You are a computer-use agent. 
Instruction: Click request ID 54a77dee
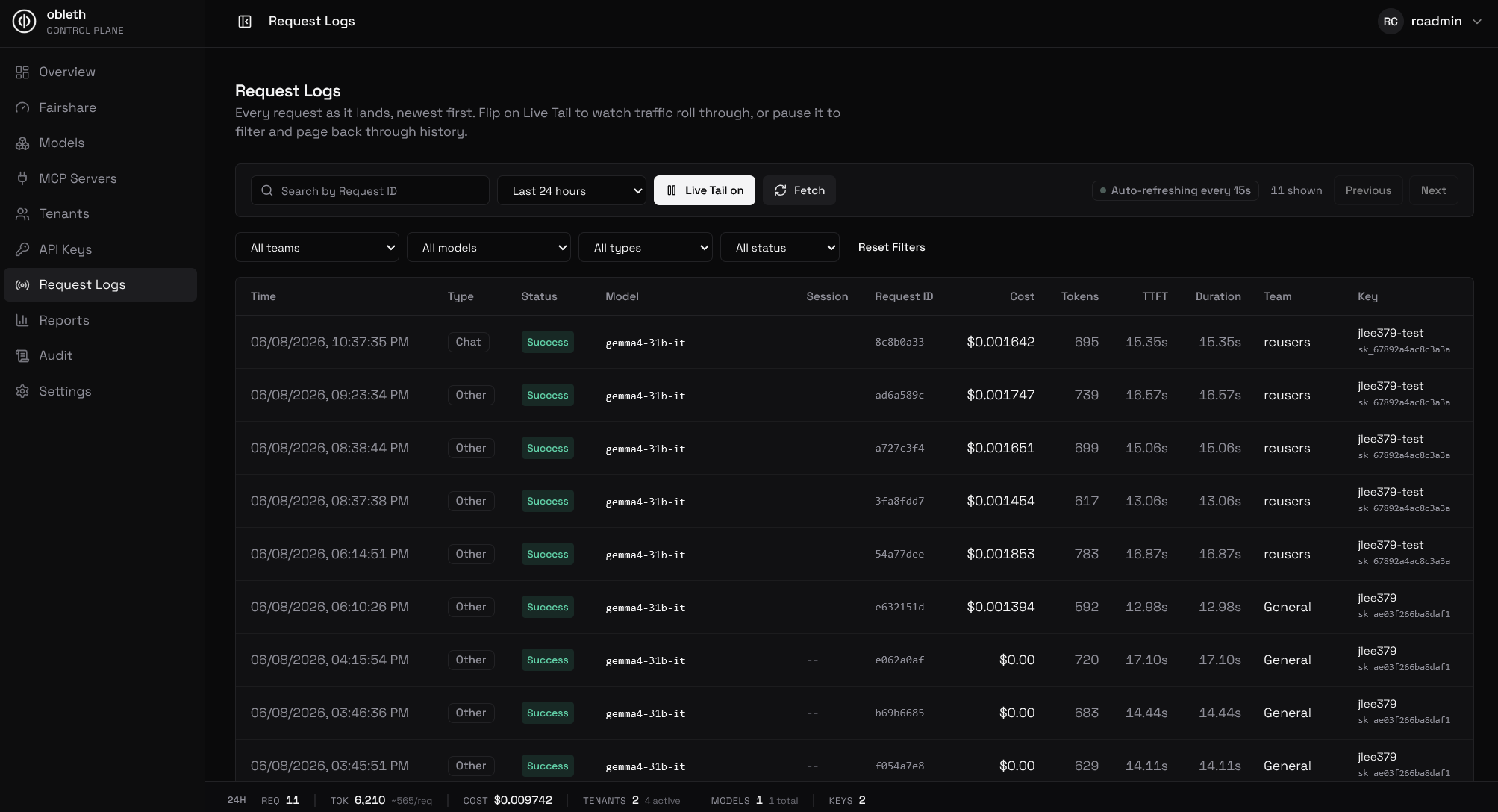899,555
